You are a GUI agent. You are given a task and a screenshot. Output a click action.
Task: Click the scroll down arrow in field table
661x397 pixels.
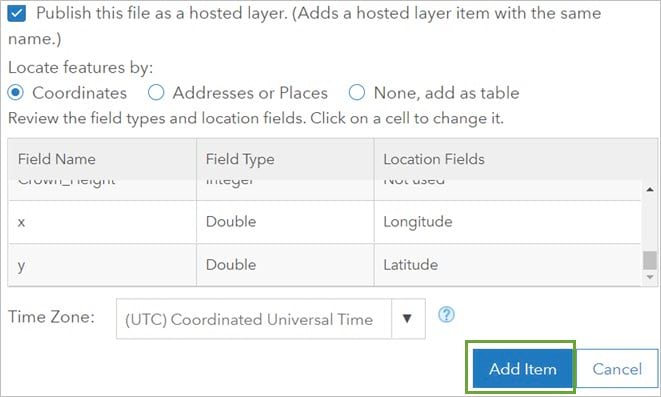(x=650, y=277)
